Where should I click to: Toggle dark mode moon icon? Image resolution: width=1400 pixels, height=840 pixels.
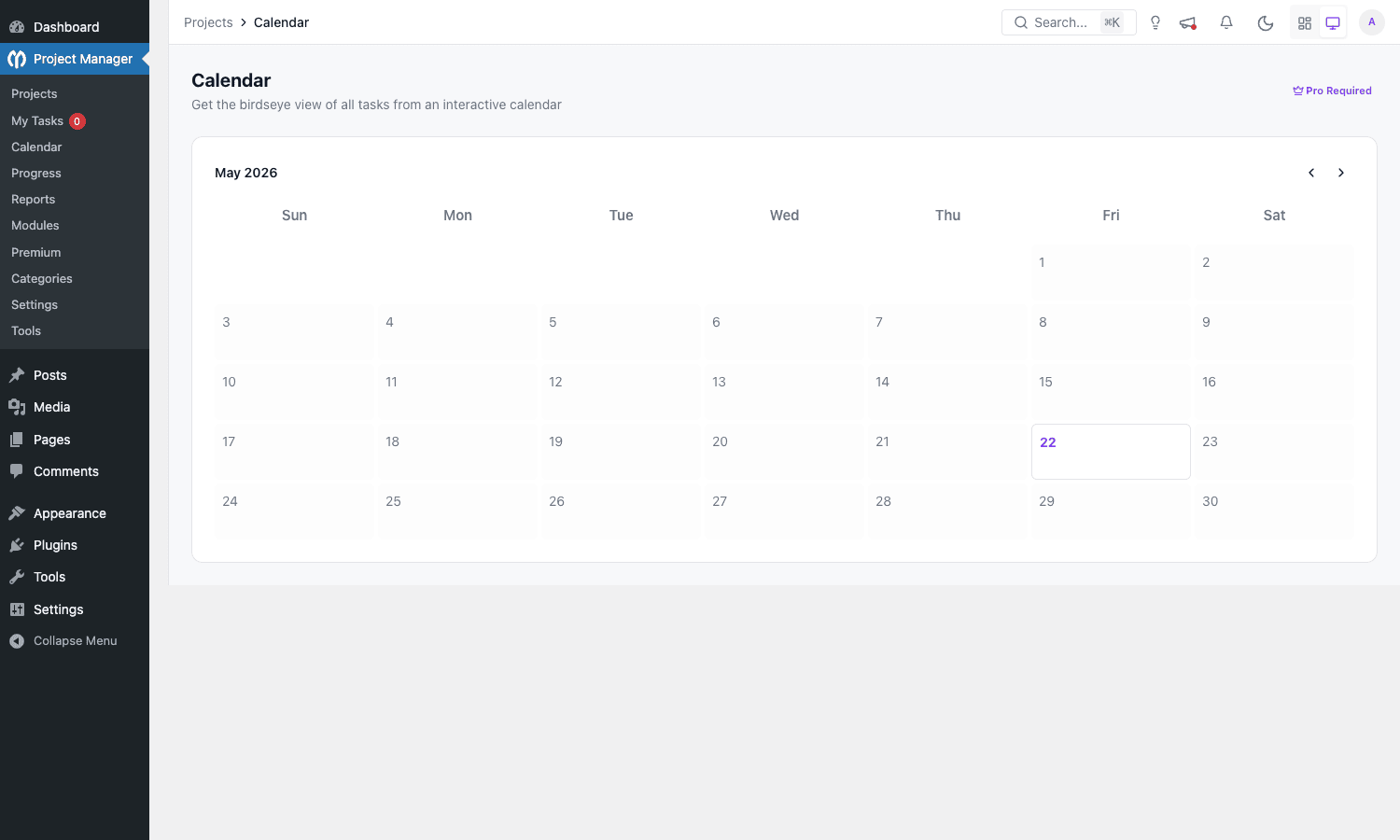tap(1266, 22)
